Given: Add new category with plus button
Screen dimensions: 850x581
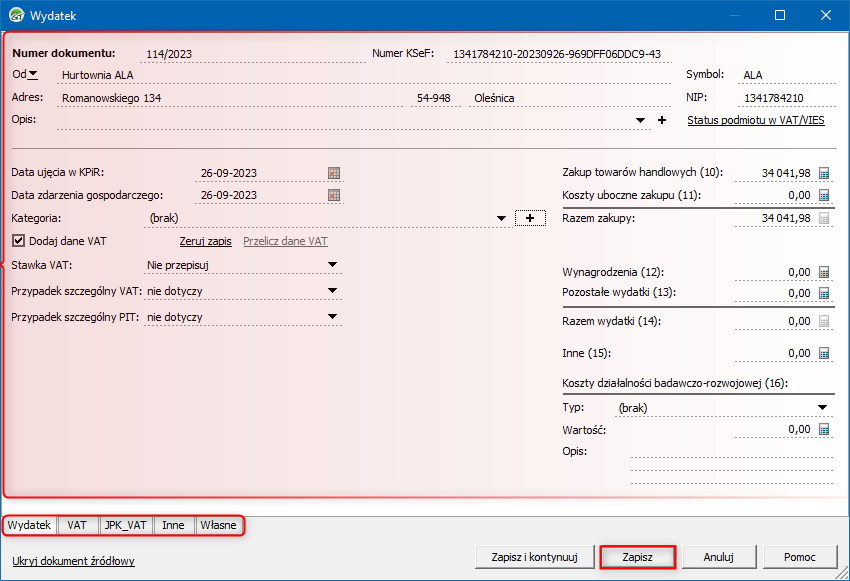Looking at the screenshot, I should tap(530, 218).
